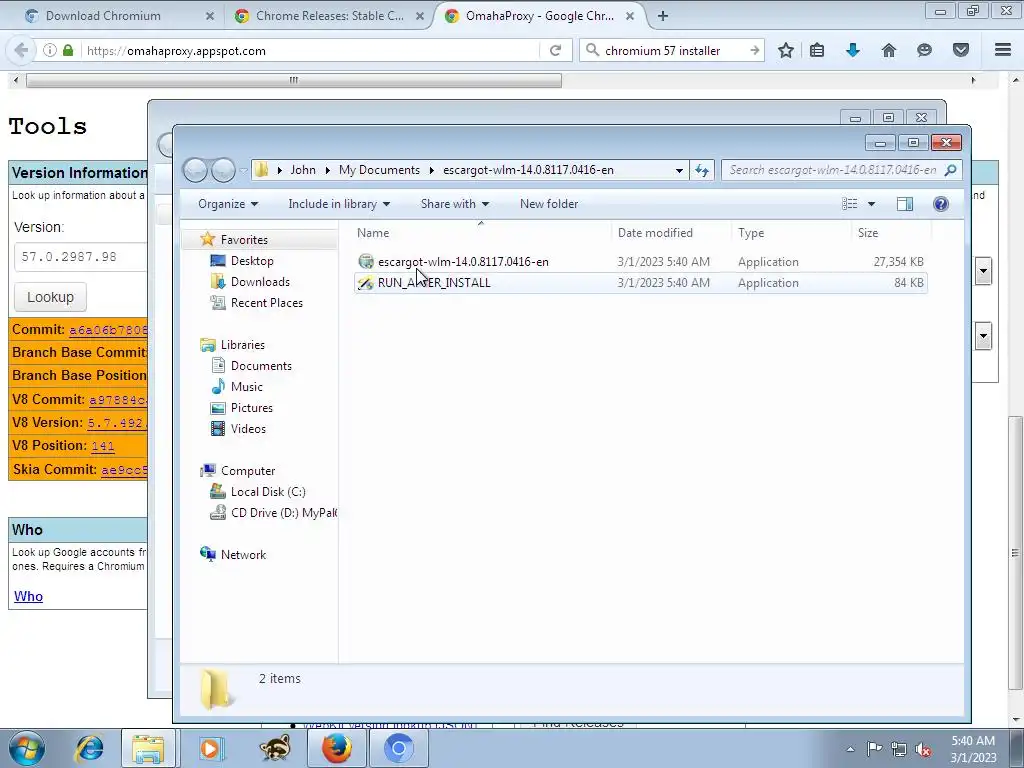This screenshot has height=768, width=1024.
Task: Open Windows Media Player from taskbar
Action: [x=210, y=748]
